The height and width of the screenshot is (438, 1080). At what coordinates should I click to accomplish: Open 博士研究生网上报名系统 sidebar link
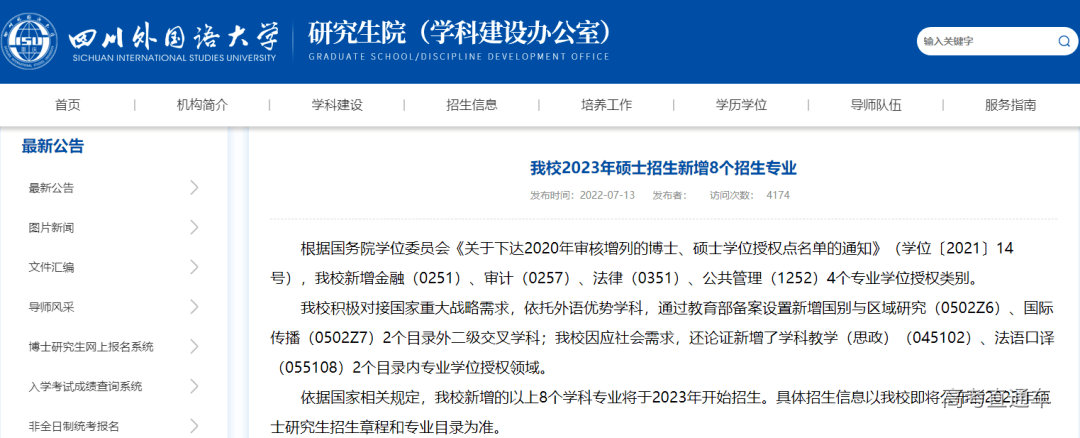(91, 347)
